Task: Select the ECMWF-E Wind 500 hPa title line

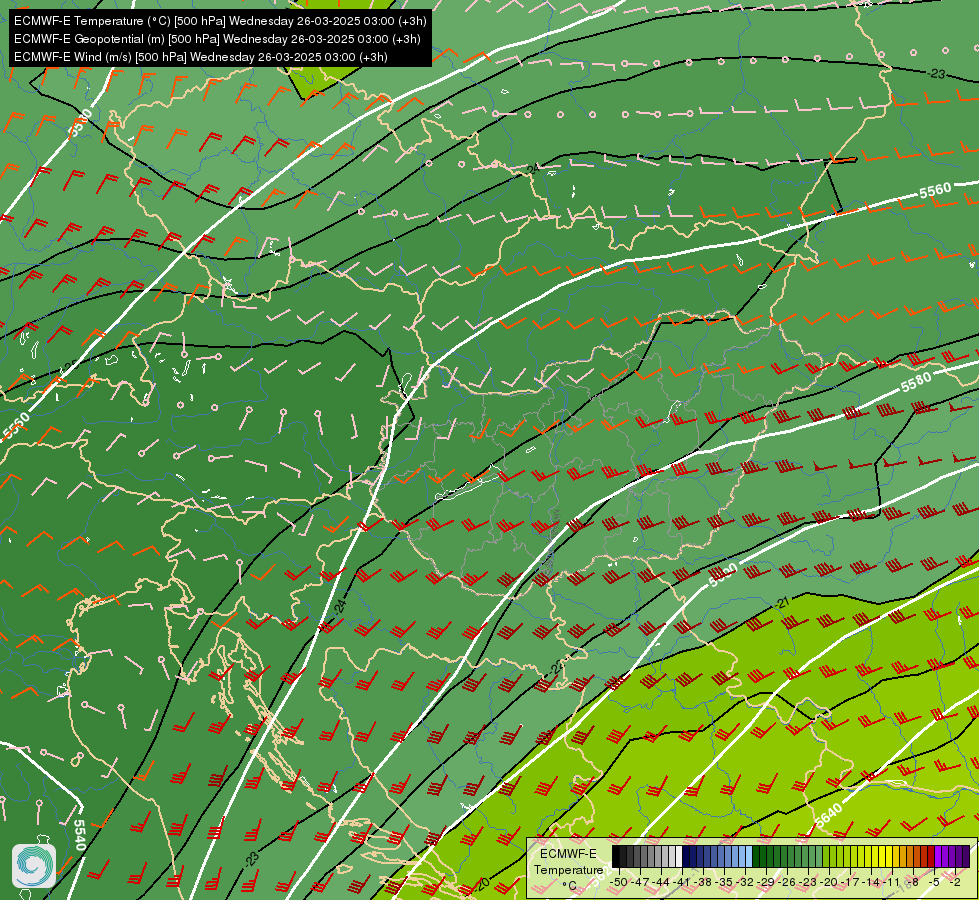Action: 200,57
